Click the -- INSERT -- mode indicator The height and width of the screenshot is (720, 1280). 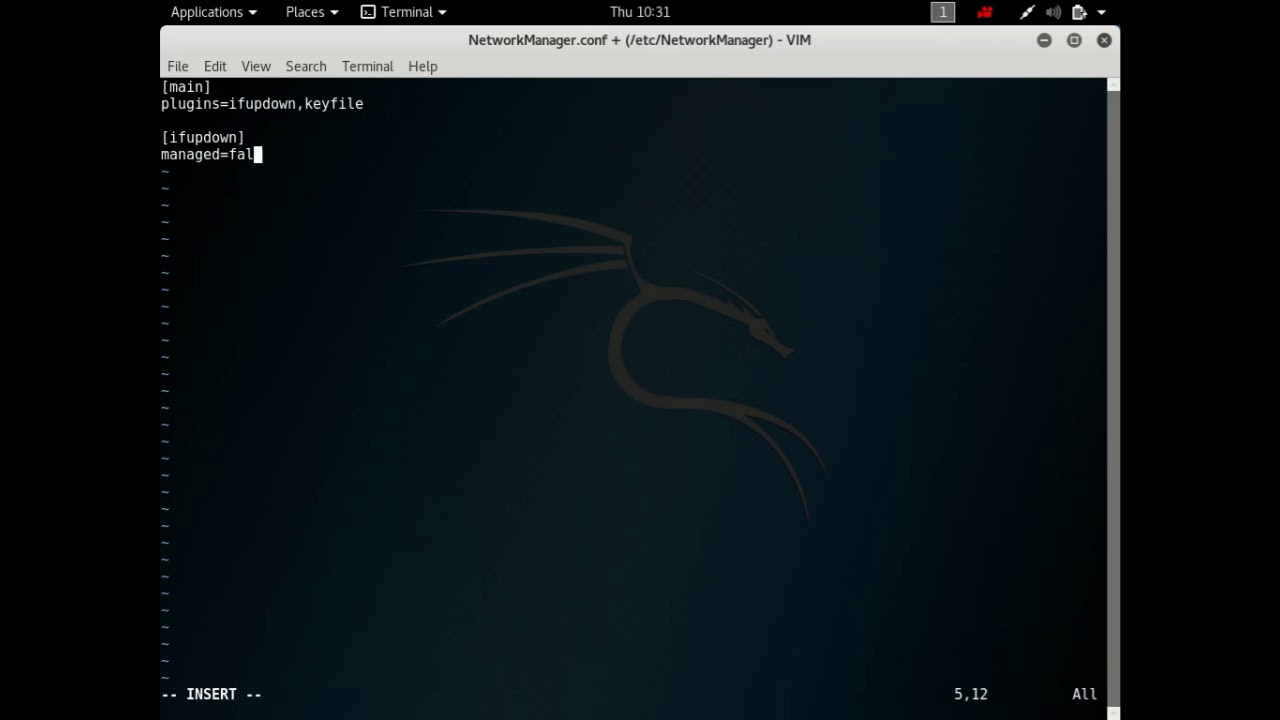tap(211, 694)
